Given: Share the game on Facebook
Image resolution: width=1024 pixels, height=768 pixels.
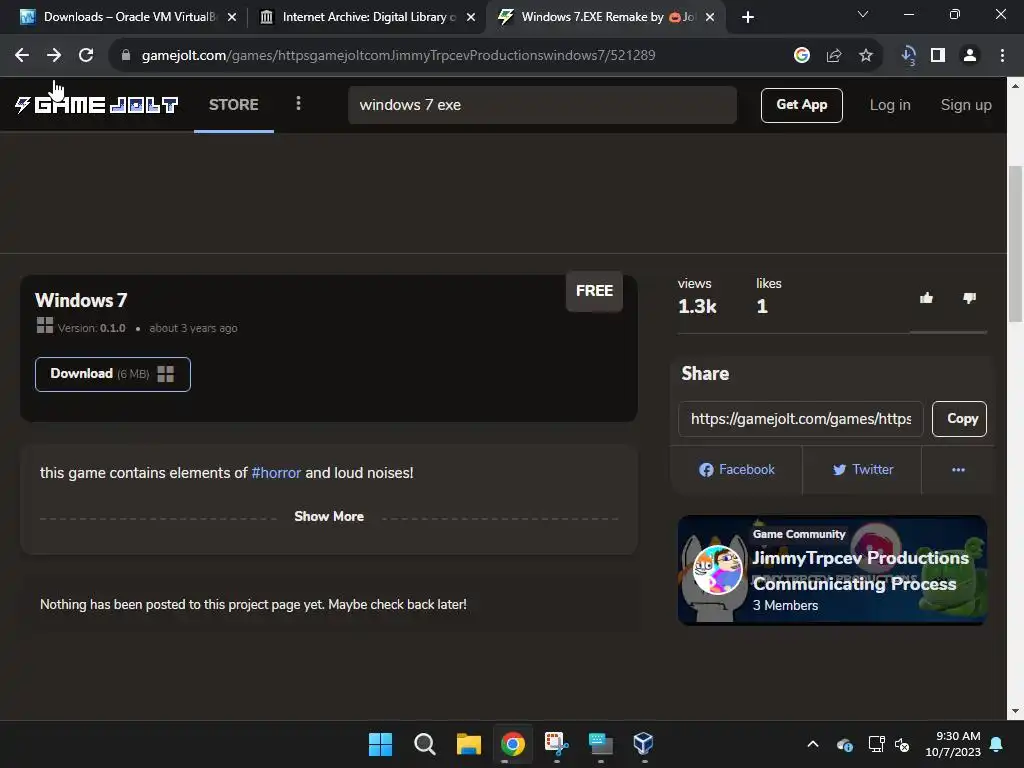Looking at the screenshot, I should click(x=737, y=470).
